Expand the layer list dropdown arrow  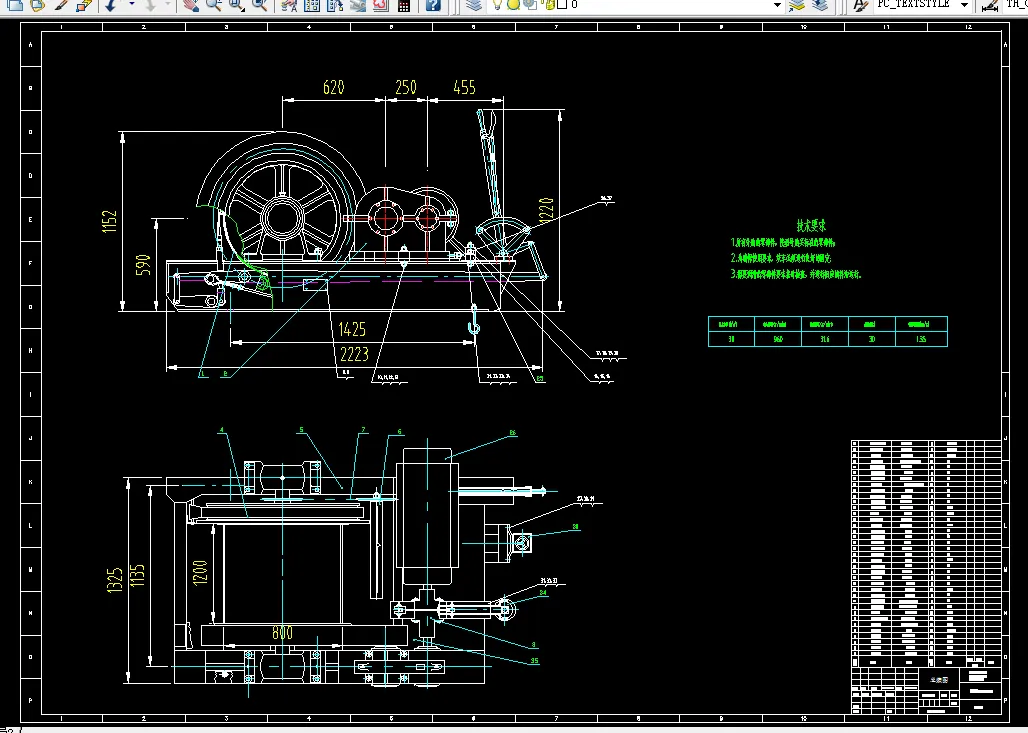pyautogui.click(x=777, y=5)
